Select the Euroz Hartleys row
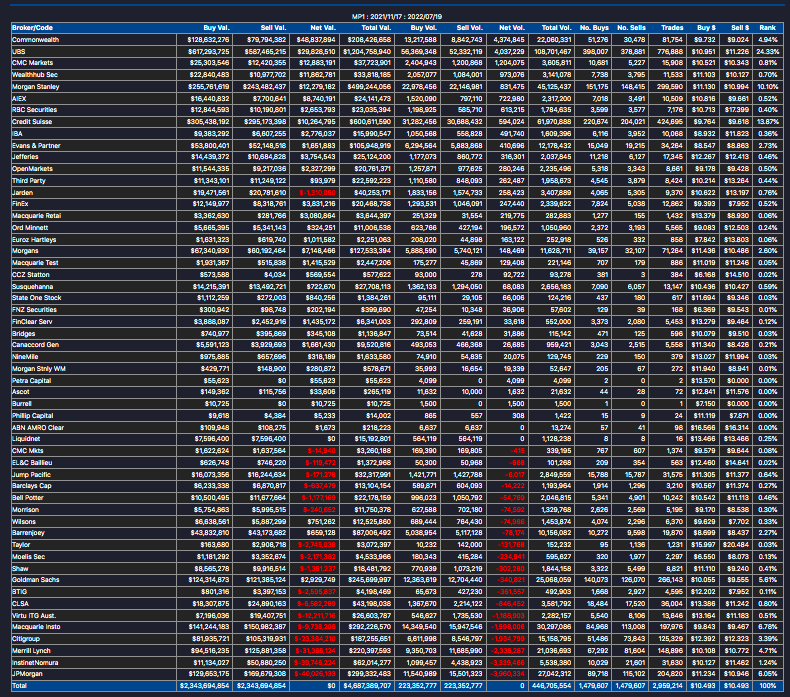The height and width of the screenshot is (697, 790). click(397, 240)
